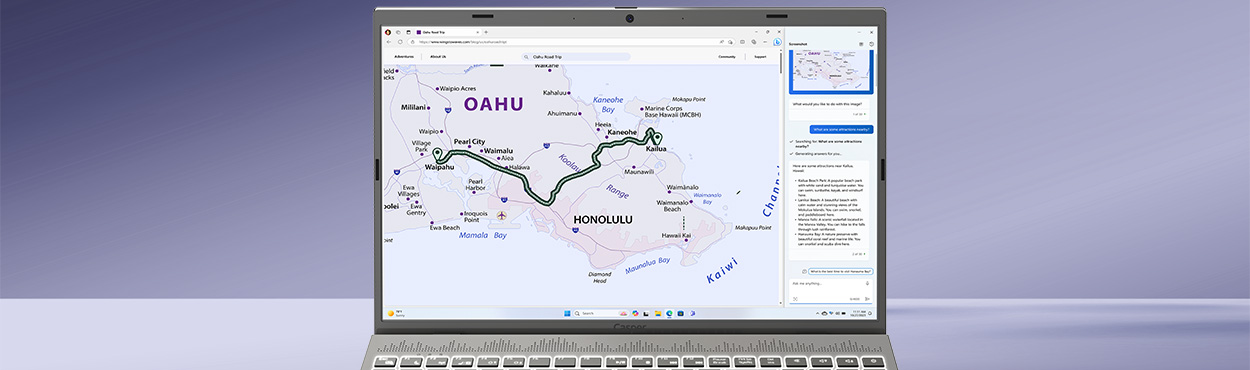Launch Microsoft Edge from the taskbar
Image resolution: width=1250 pixels, height=370 pixels.
[x=669, y=313]
